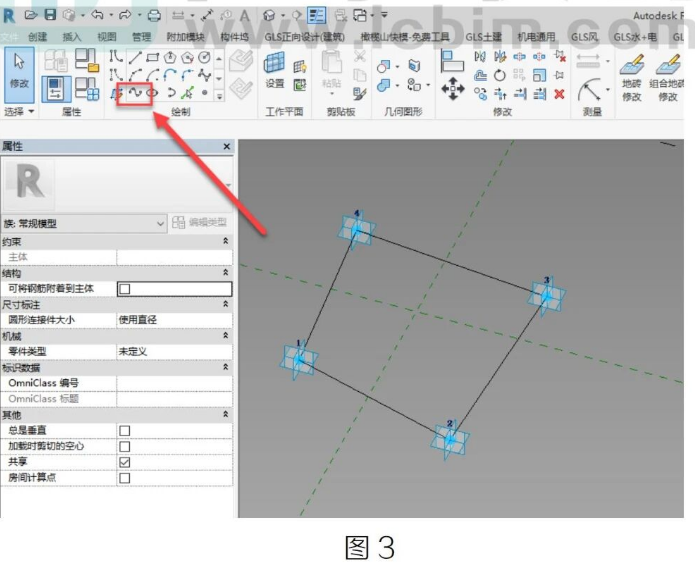
Task: Click the 圆形连接件大小 value field 使用直径
Action: 175,320
